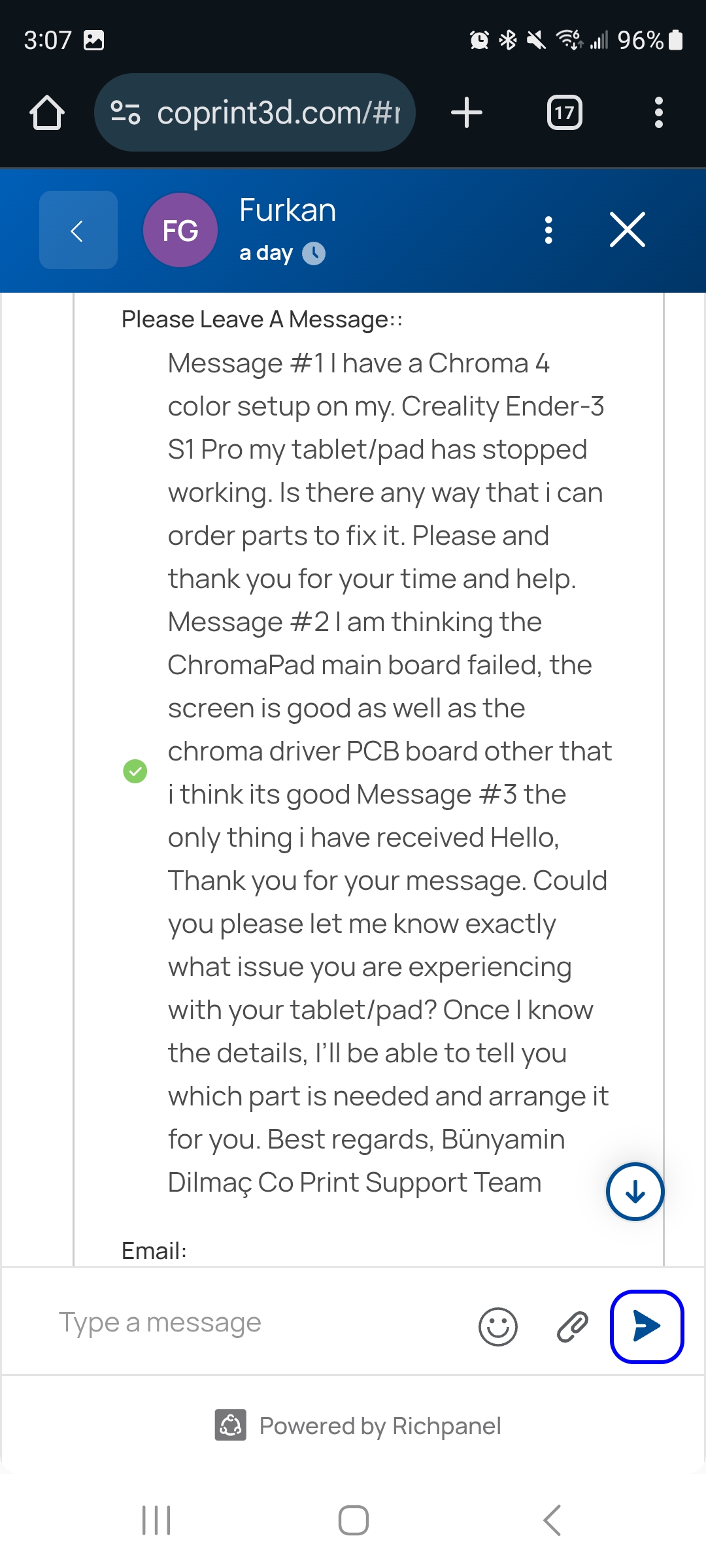This screenshot has height=1568, width=706.
Task: Tap the coprint3d.com address bar
Action: point(278,112)
